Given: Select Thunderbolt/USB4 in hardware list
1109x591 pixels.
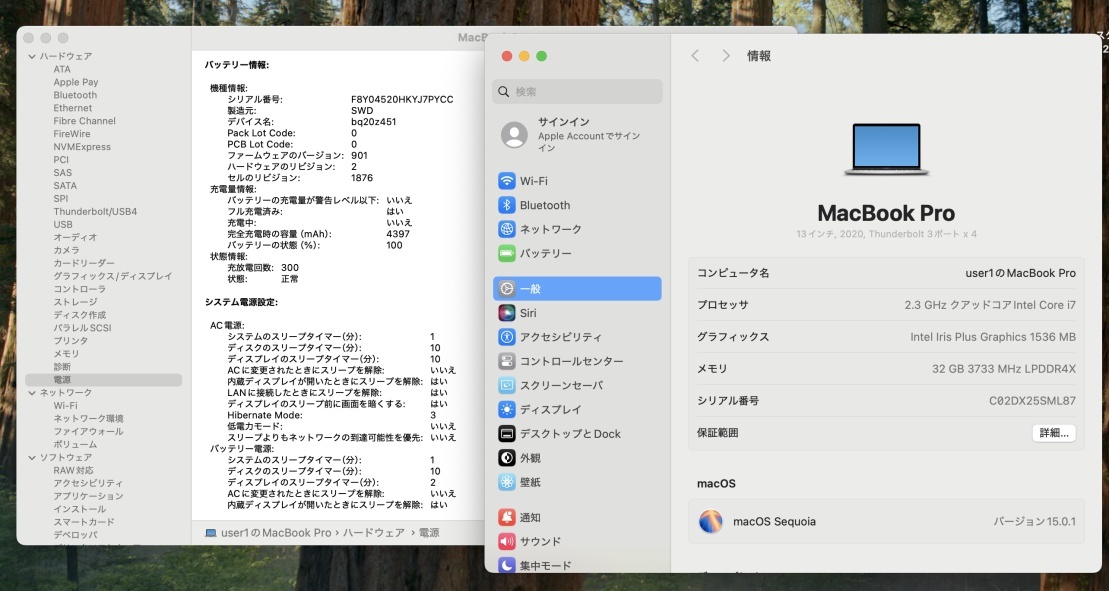Looking at the screenshot, I should click(95, 211).
